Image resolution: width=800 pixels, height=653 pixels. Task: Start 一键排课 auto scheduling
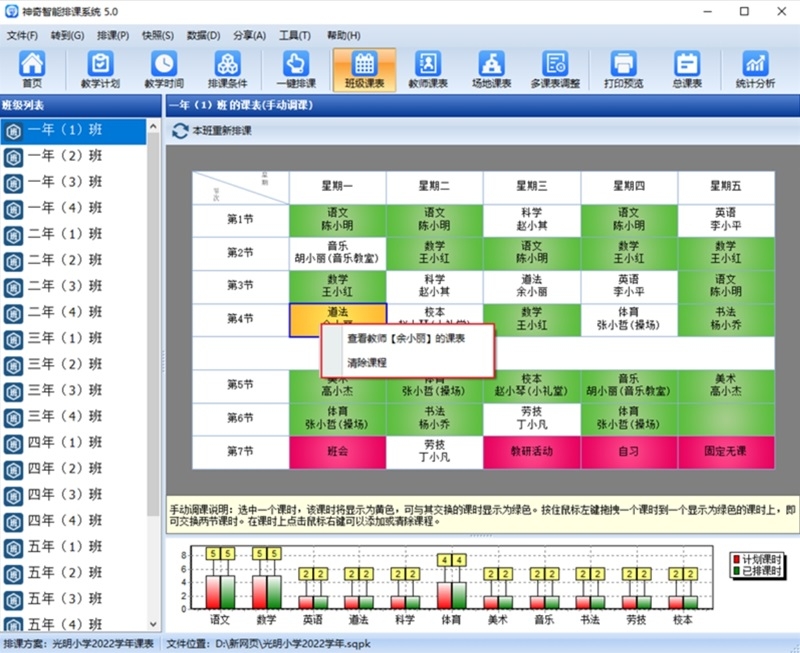[x=296, y=70]
